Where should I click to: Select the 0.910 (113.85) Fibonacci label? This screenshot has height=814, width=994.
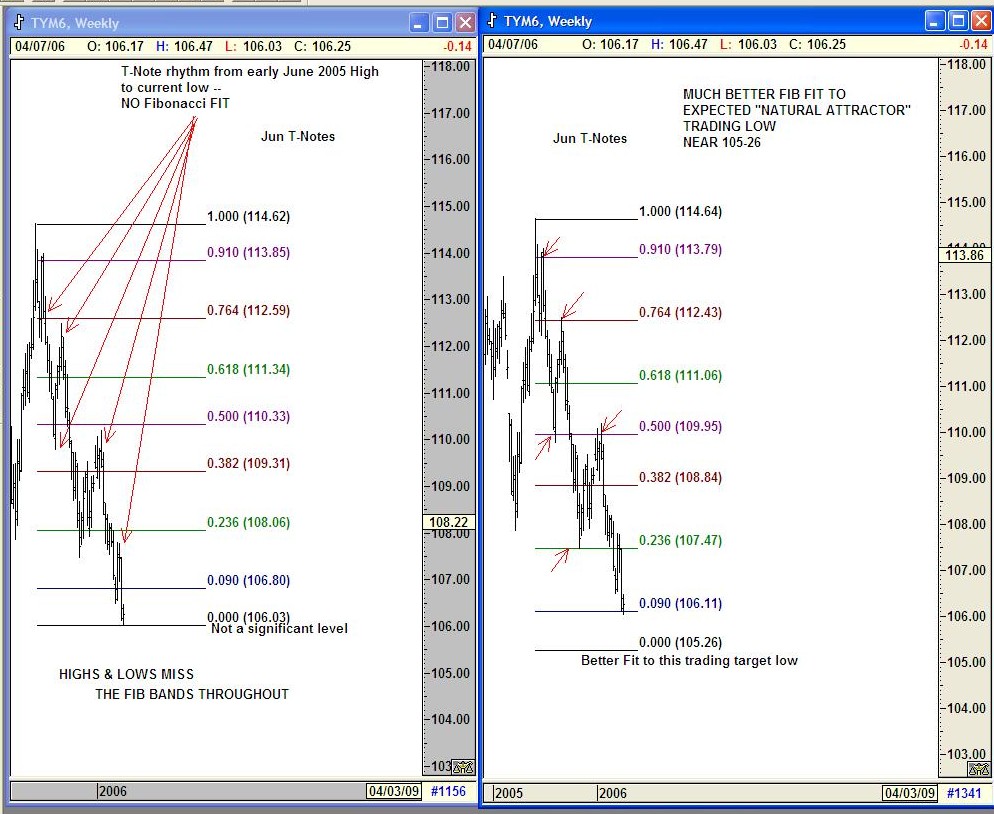pyautogui.click(x=248, y=252)
